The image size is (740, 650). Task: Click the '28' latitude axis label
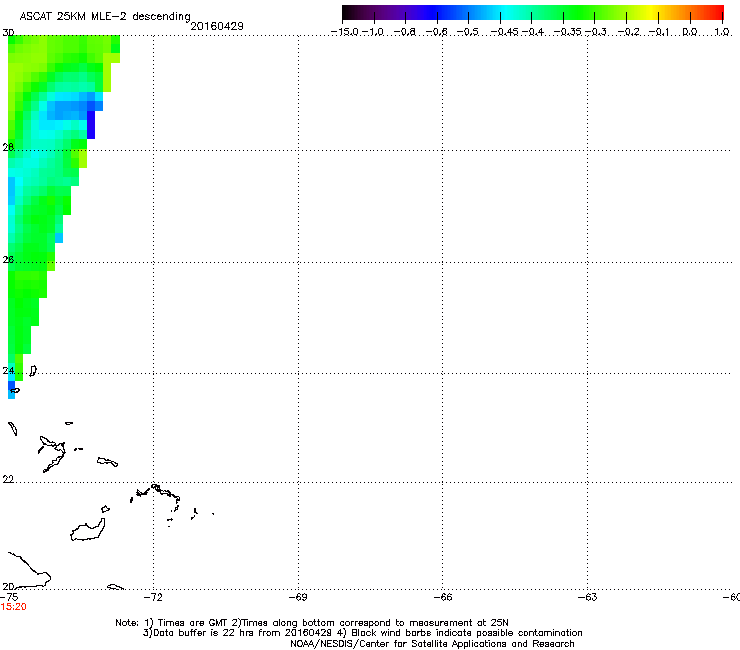8,148
